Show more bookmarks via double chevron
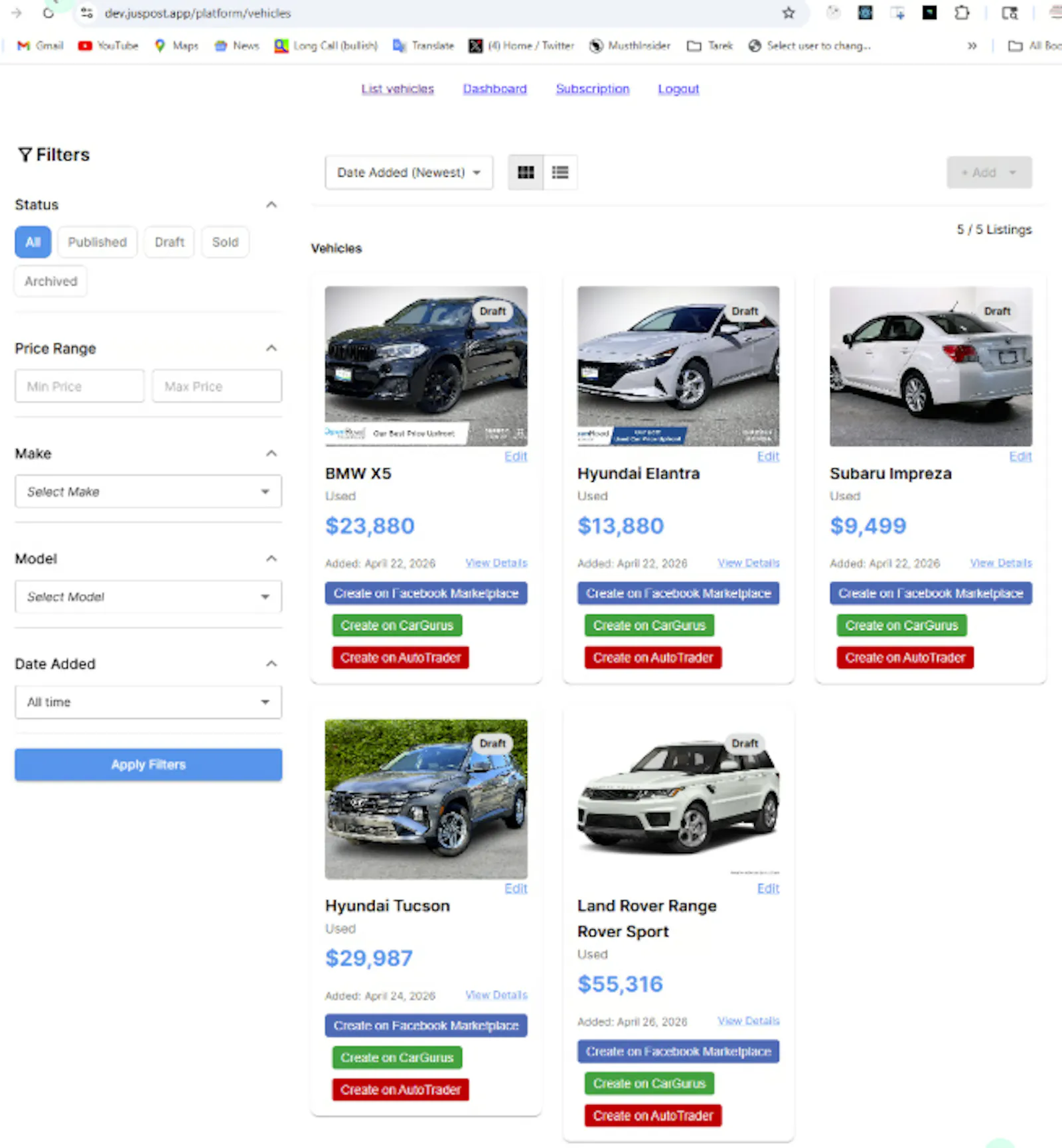The width and height of the screenshot is (1062, 1148). 972,46
